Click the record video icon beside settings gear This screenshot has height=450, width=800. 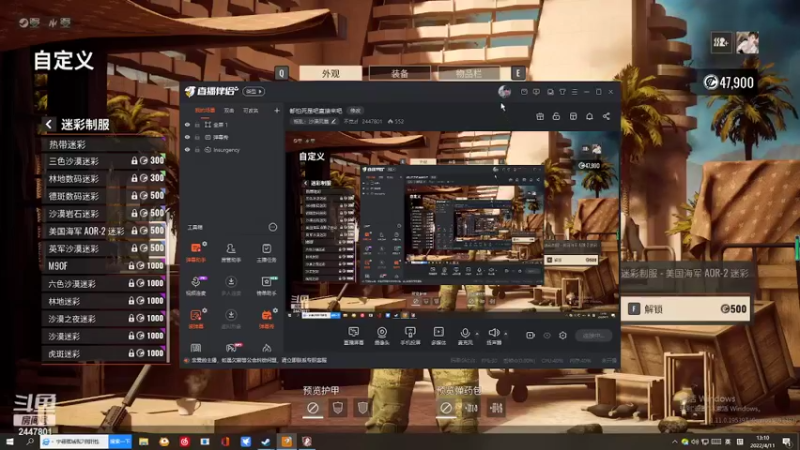coord(530,335)
